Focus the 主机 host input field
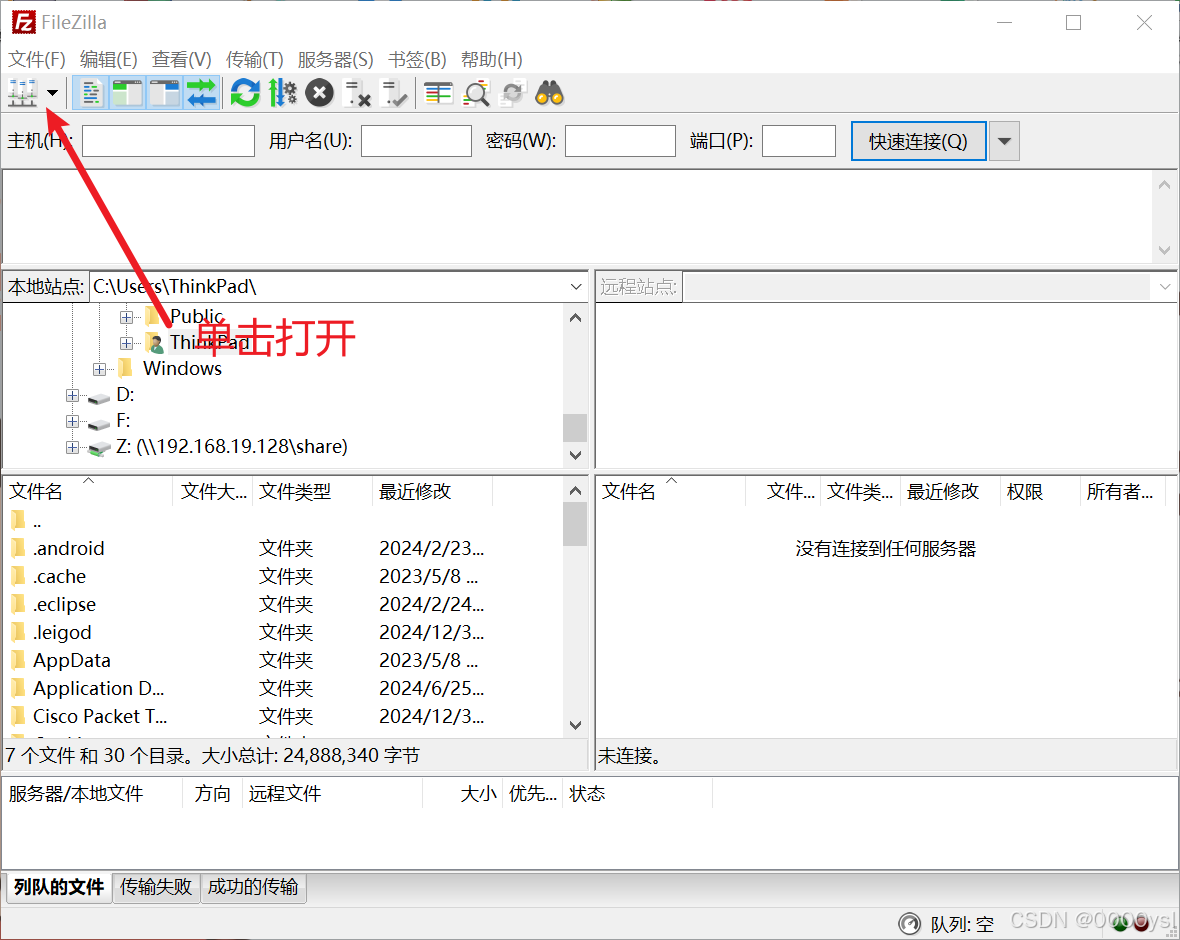Viewport: 1180px width, 940px height. pyautogui.click(x=169, y=141)
